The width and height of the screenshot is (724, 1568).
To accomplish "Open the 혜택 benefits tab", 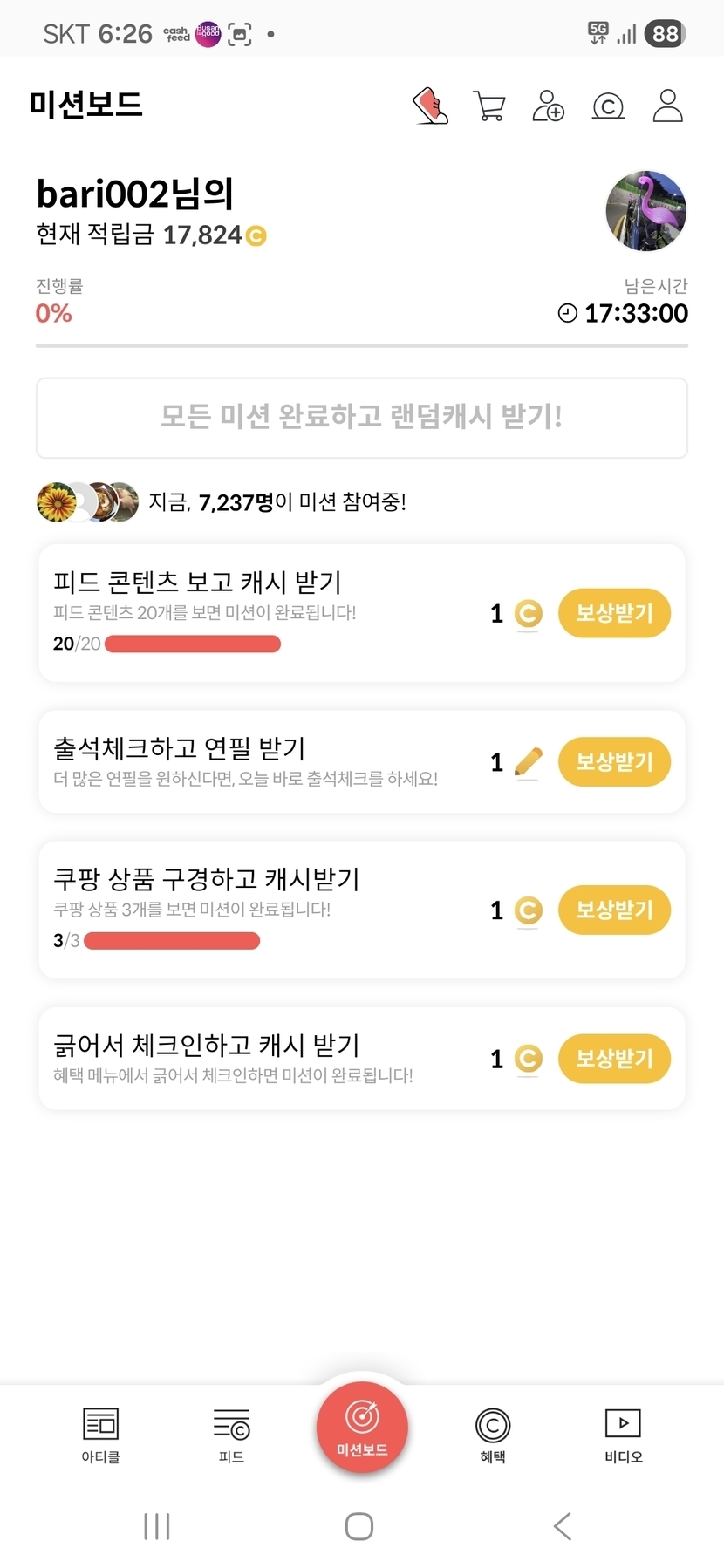I will (x=493, y=1435).
